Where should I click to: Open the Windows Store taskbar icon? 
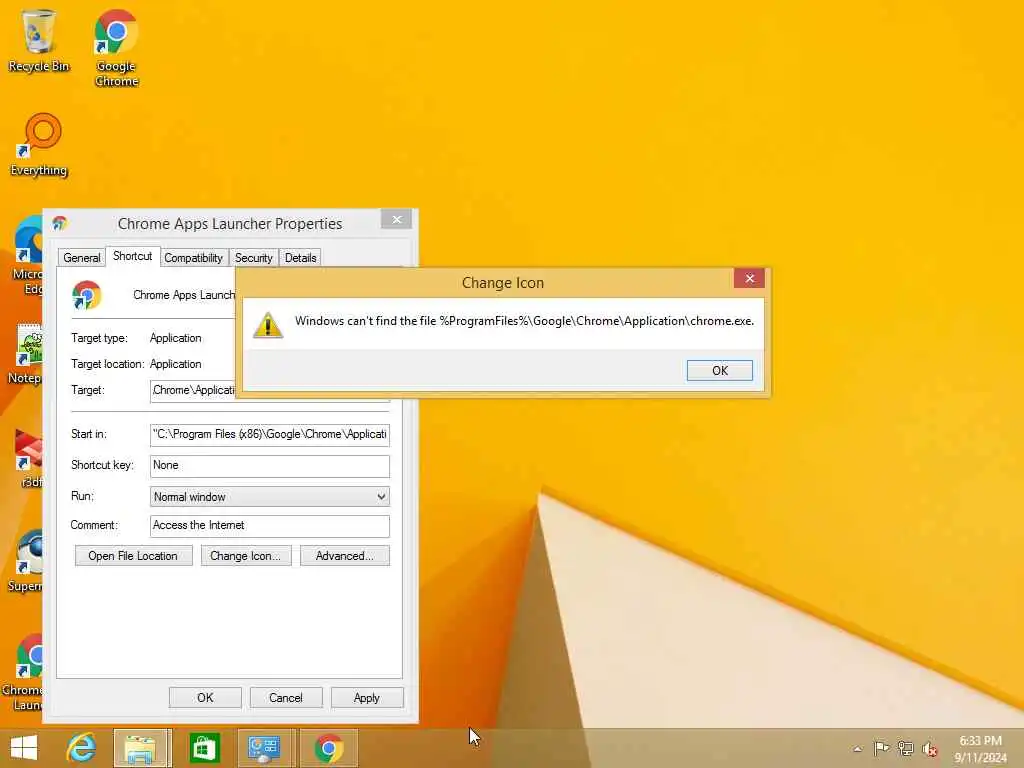[204, 748]
